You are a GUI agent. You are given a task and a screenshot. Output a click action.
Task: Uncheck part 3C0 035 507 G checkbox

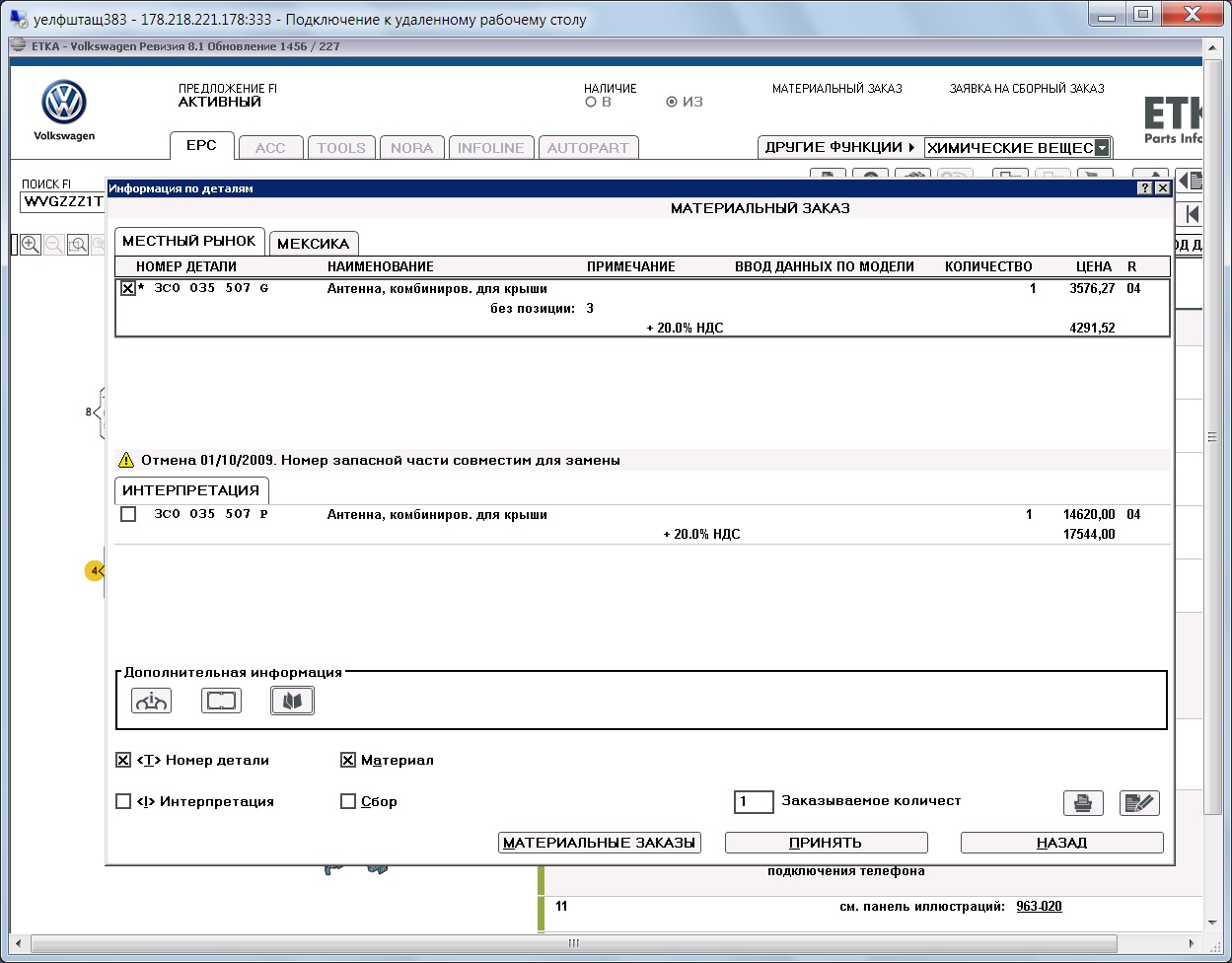click(128, 289)
